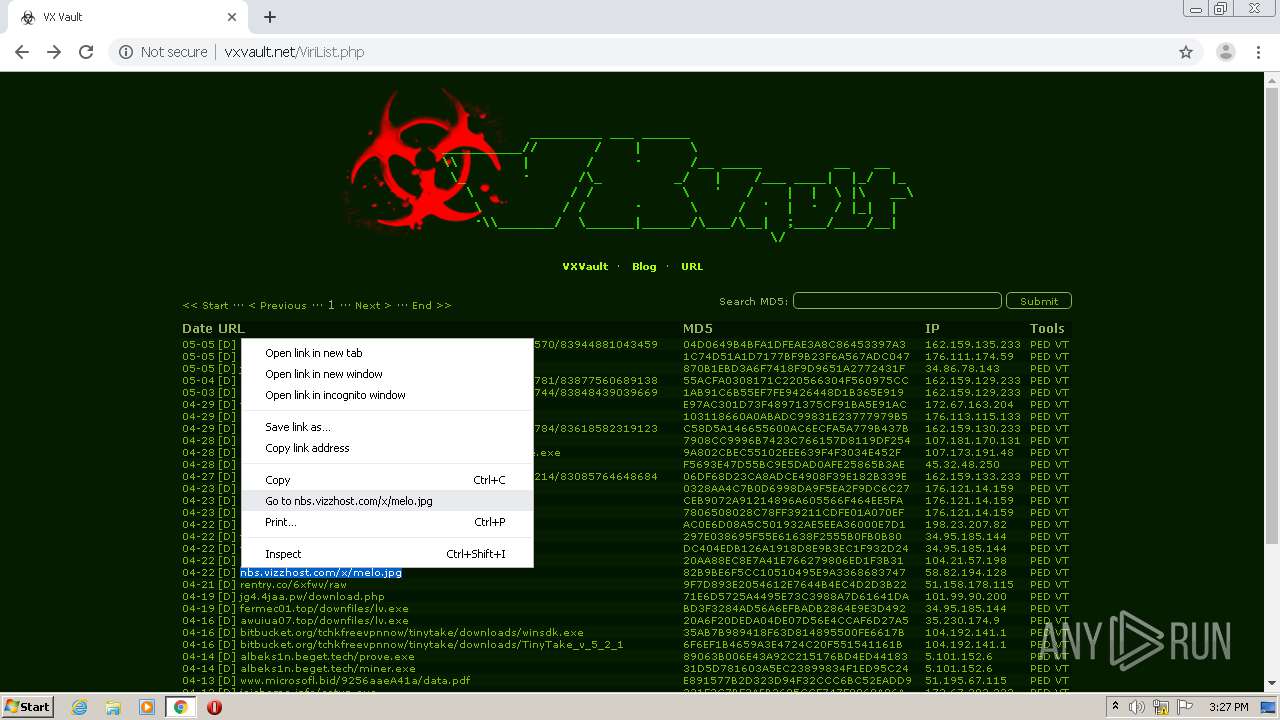The width and height of the screenshot is (1280, 720).
Task: Click the awuiua07.top/downfiles/lv.exe entry
Action: click(324, 621)
